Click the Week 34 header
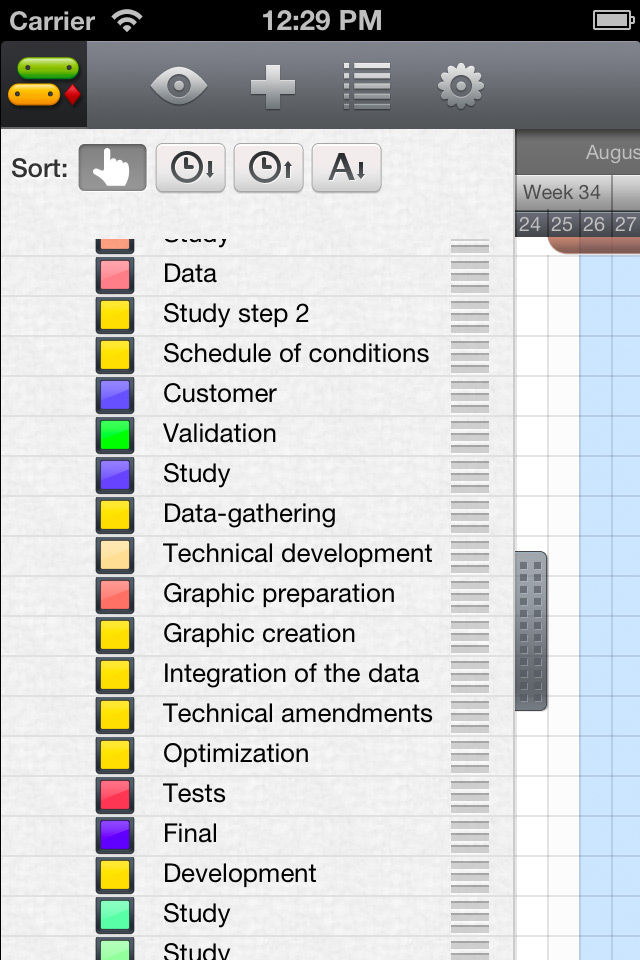The width and height of the screenshot is (640, 960). [563, 192]
